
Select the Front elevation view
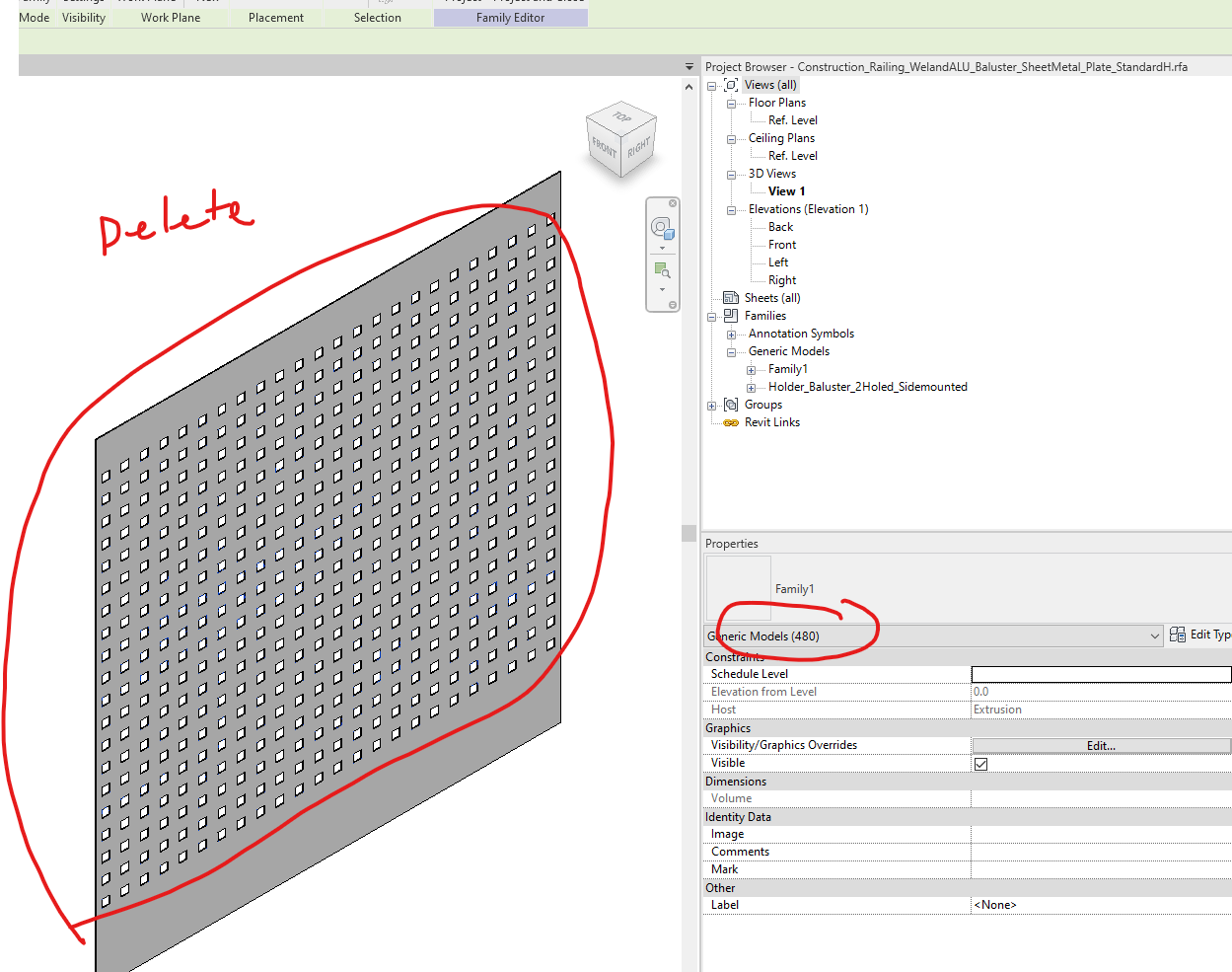pos(782,245)
